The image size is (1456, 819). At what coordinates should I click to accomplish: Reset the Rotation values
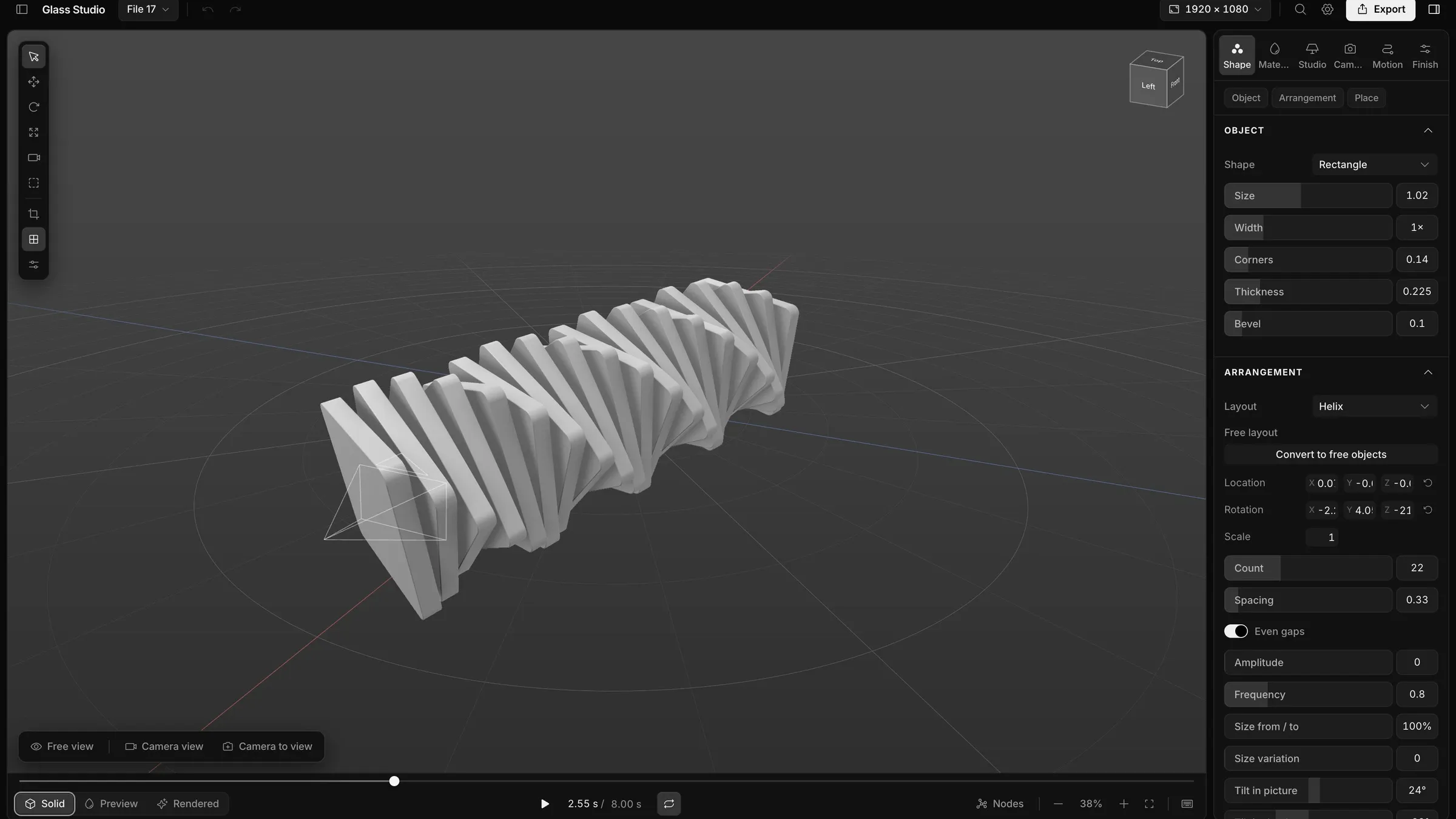click(1428, 510)
